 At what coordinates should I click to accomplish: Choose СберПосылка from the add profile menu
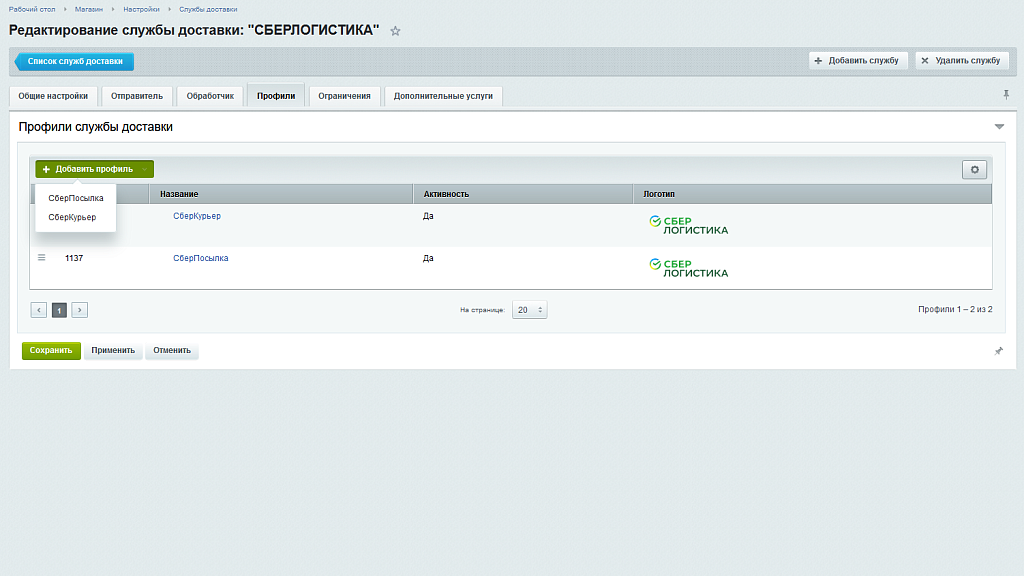tap(76, 198)
